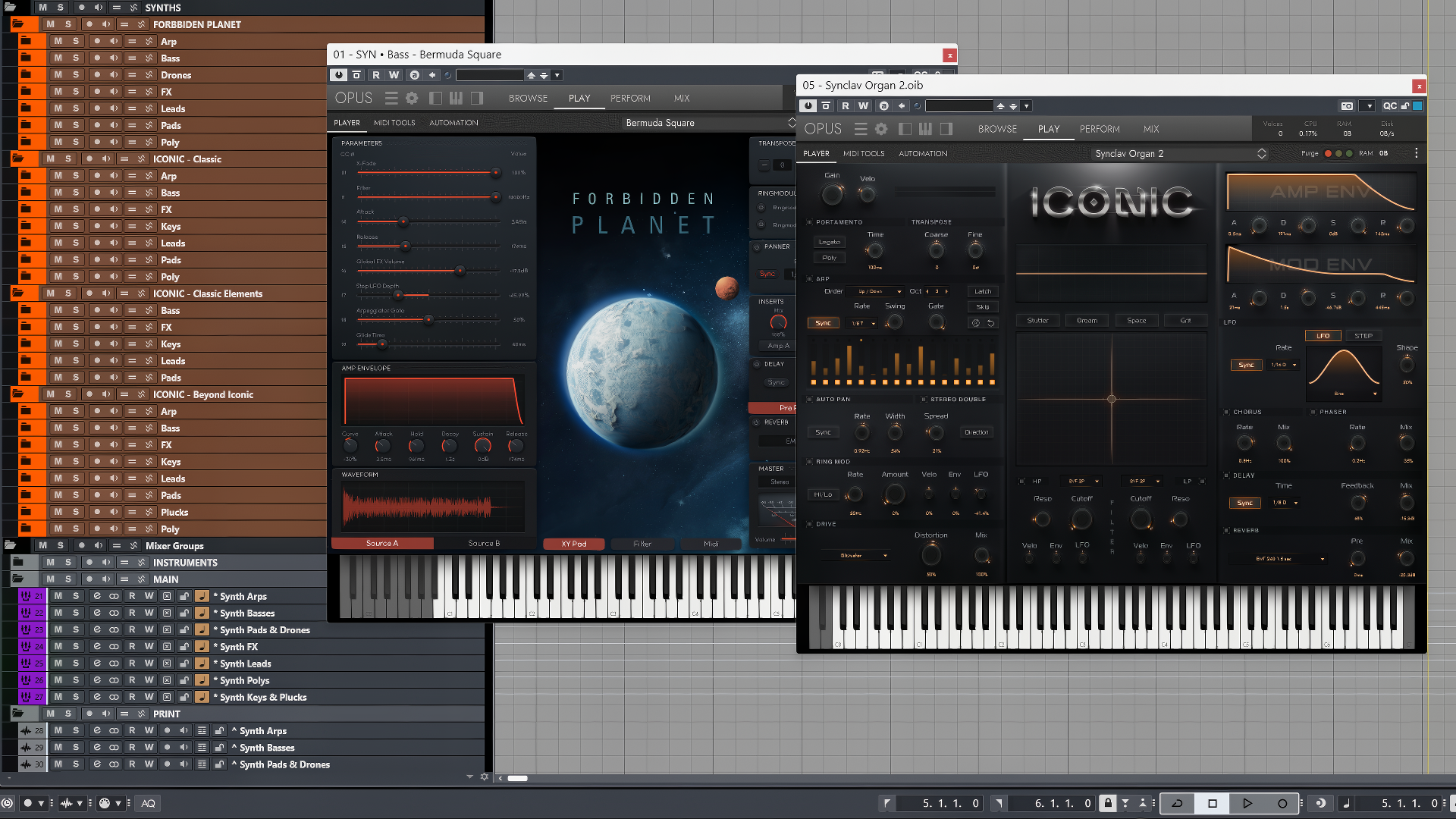Open hamburger menu in Synclav Organ OPUS window

click(861, 129)
